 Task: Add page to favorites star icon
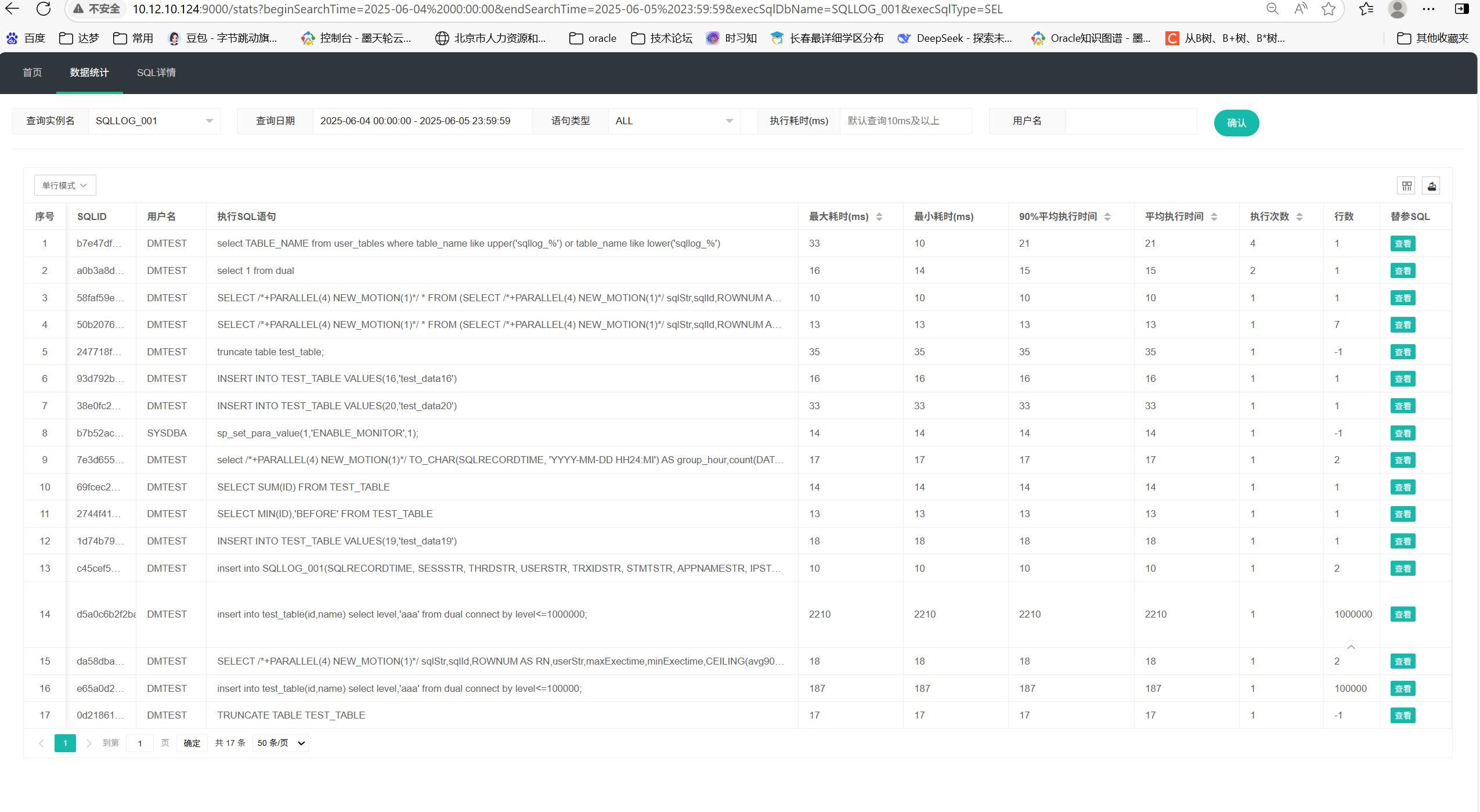tap(1328, 9)
